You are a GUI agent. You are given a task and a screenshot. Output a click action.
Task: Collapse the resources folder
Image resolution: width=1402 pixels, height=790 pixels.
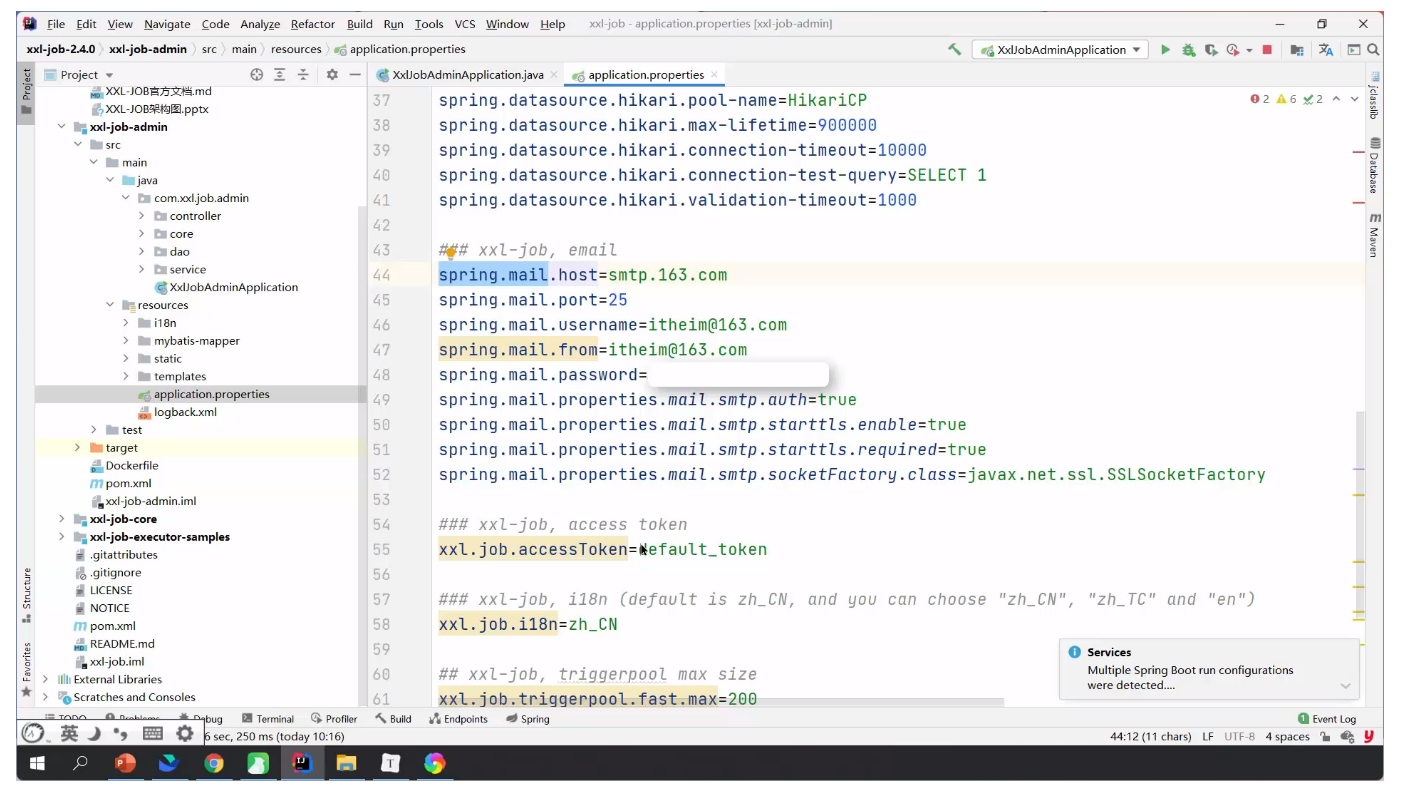click(x=110, y=305)
